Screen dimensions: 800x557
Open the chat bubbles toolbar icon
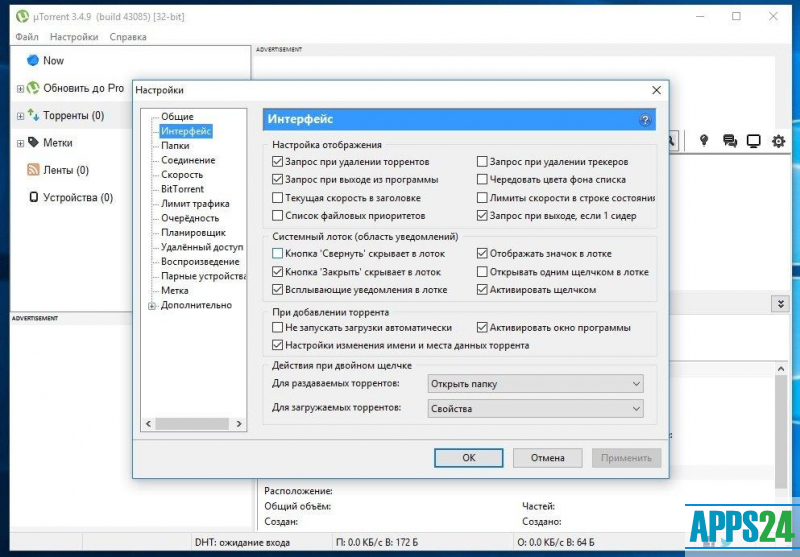730,141
